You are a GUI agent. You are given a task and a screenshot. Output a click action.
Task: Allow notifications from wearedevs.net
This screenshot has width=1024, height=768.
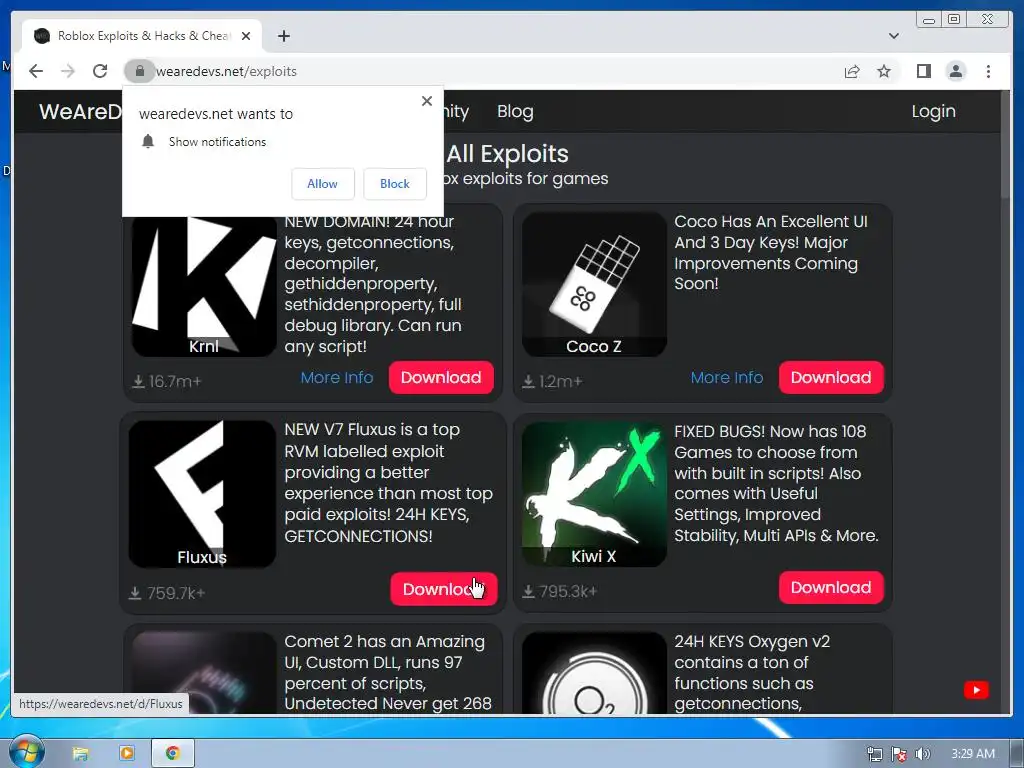point(323,184)
